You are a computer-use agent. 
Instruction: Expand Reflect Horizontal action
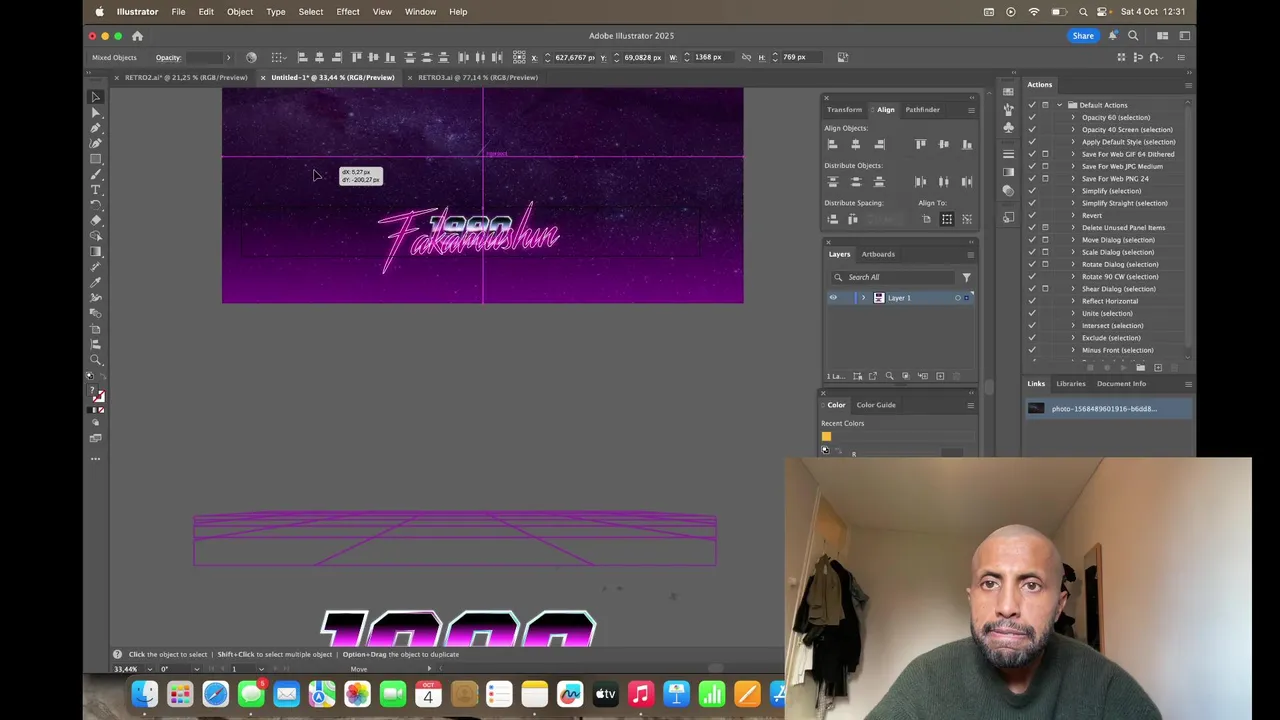tap(1073, 301)
